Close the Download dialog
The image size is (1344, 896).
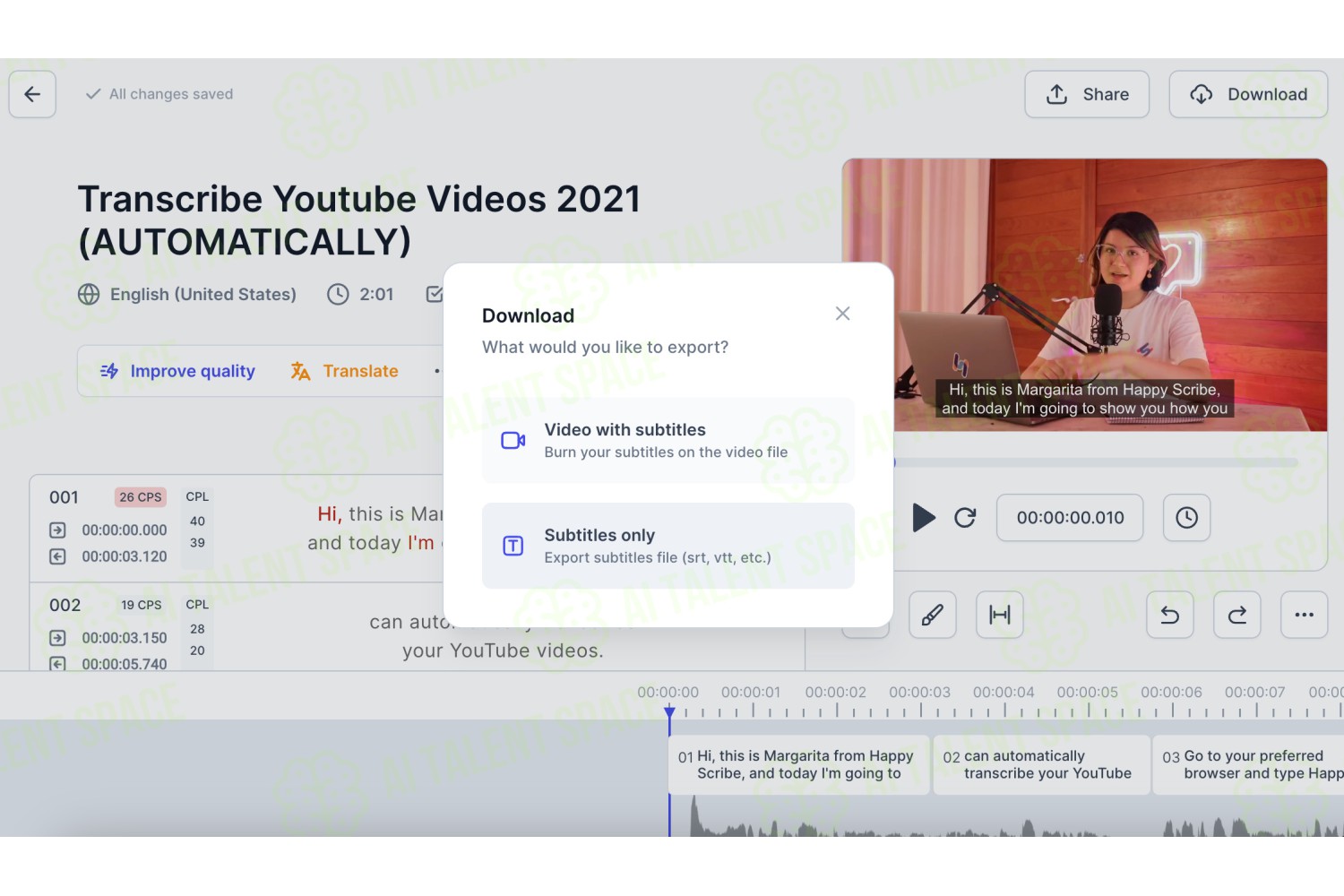842,314
